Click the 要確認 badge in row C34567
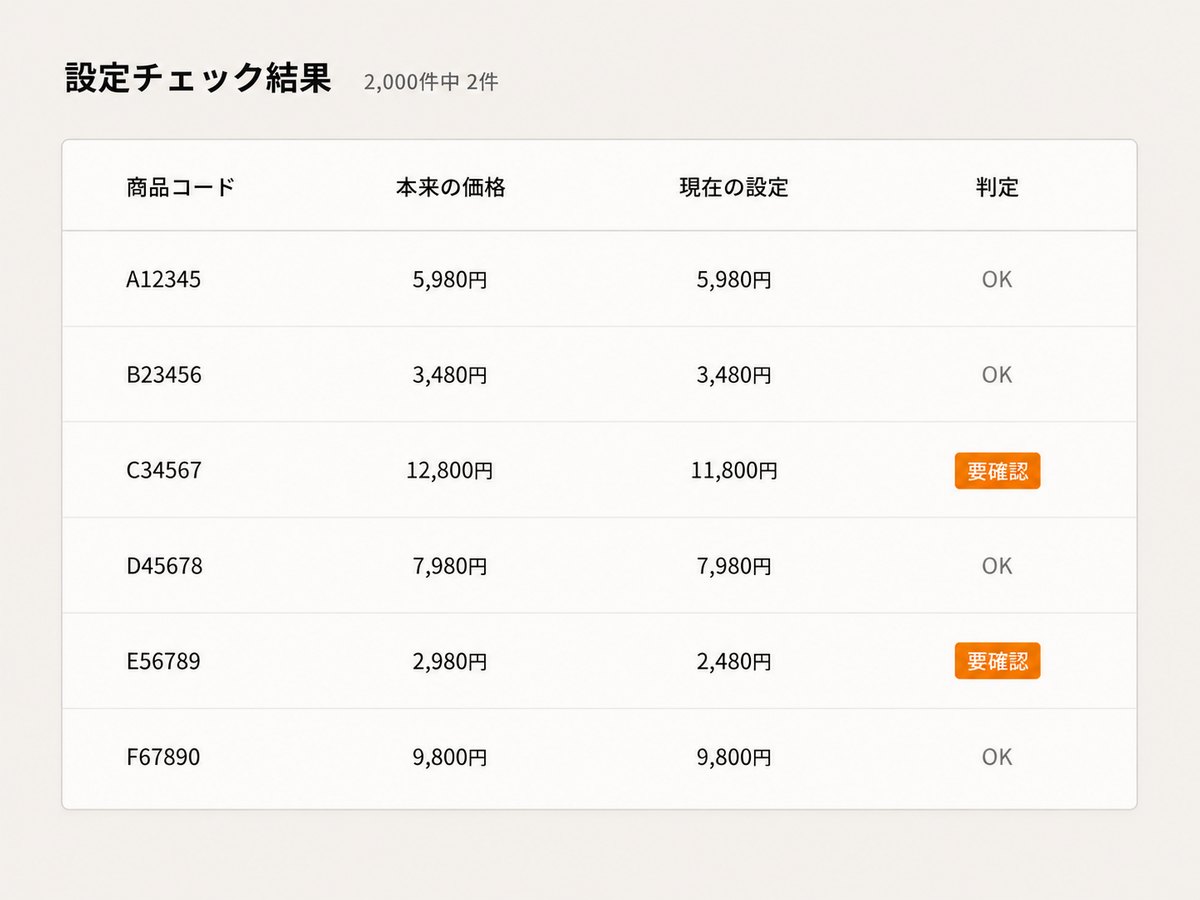Screen dimensions: 1200x900 click(997, 470)
